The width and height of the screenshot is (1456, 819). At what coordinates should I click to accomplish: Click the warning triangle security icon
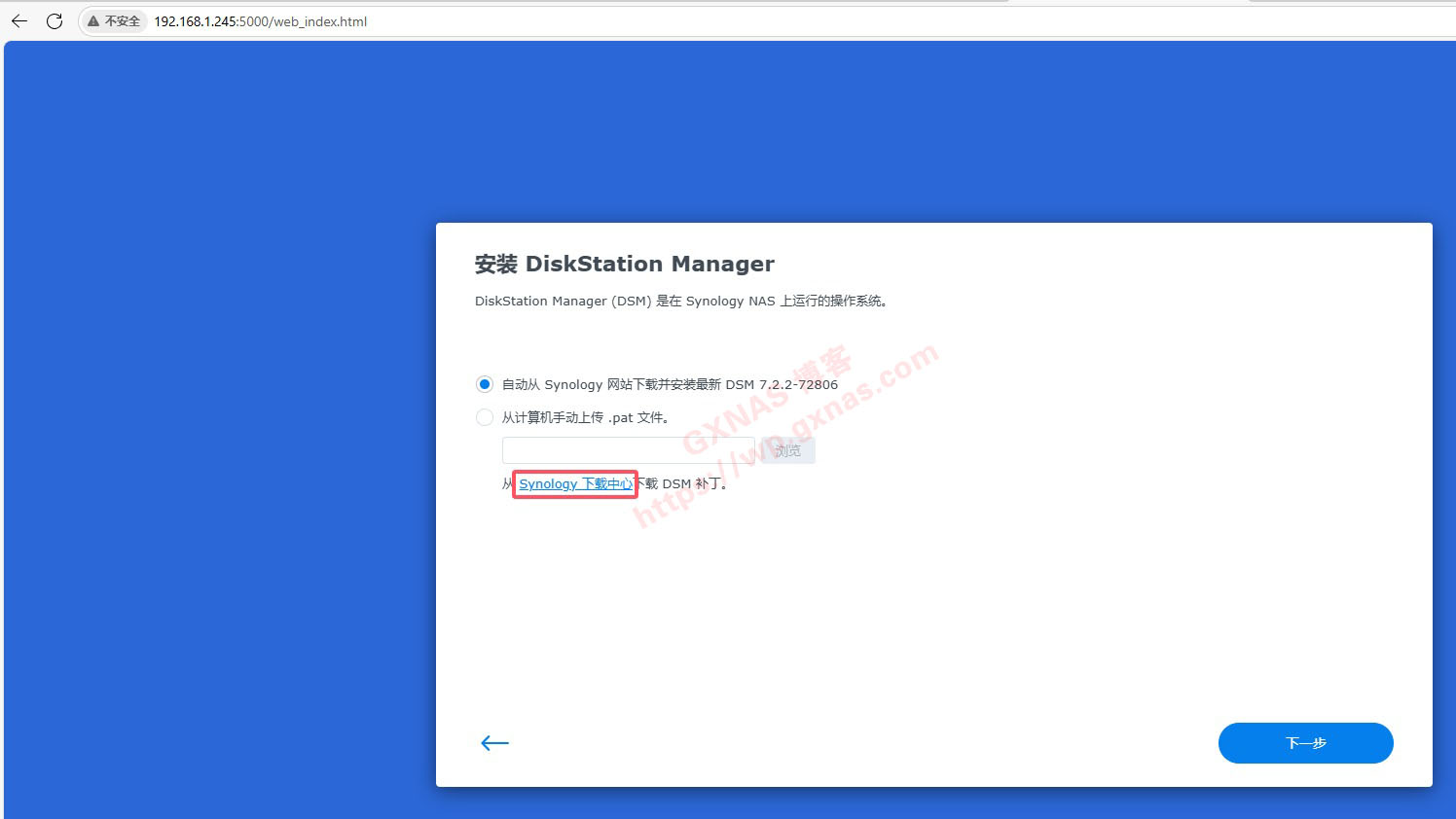pyautogui.click(x=93, y=21)
